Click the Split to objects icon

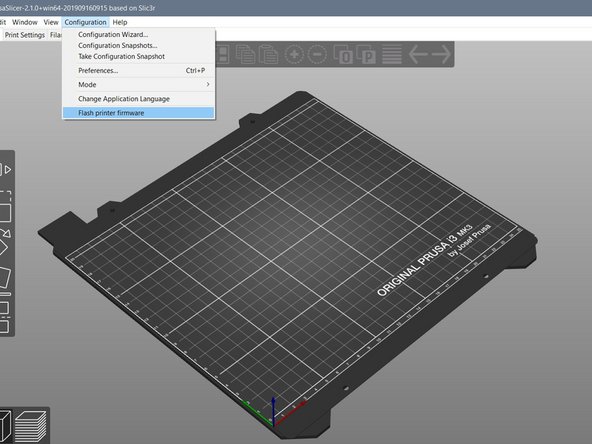tap(343, 54)
